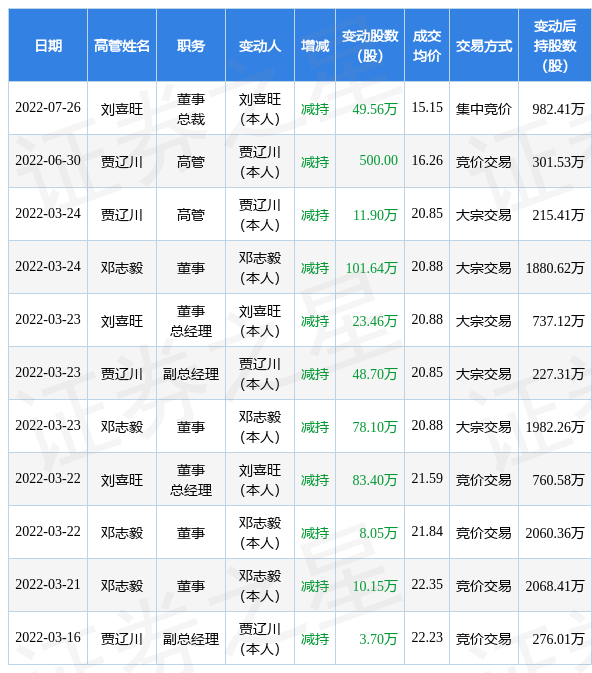The width and height of the screenshot is (592, 673).
Task: Click the 78.10万 green value
Action: [x=375, y=427]
